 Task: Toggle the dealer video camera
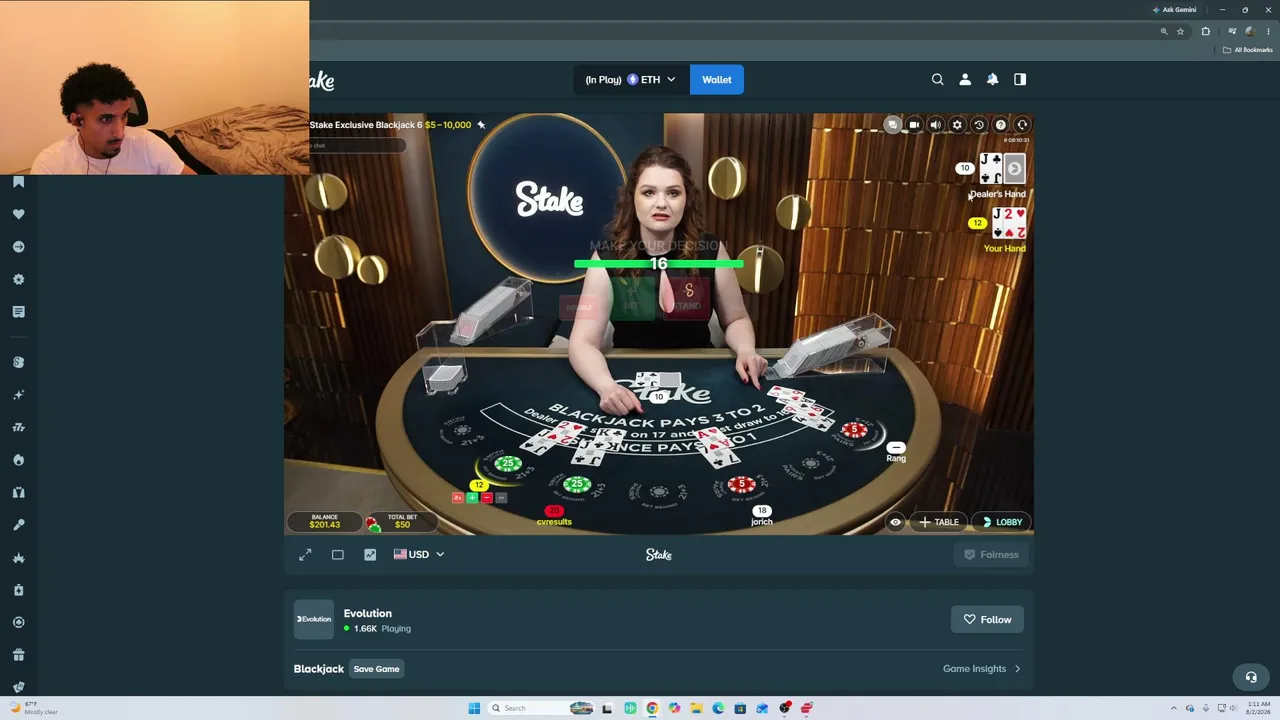coord(914,125)
